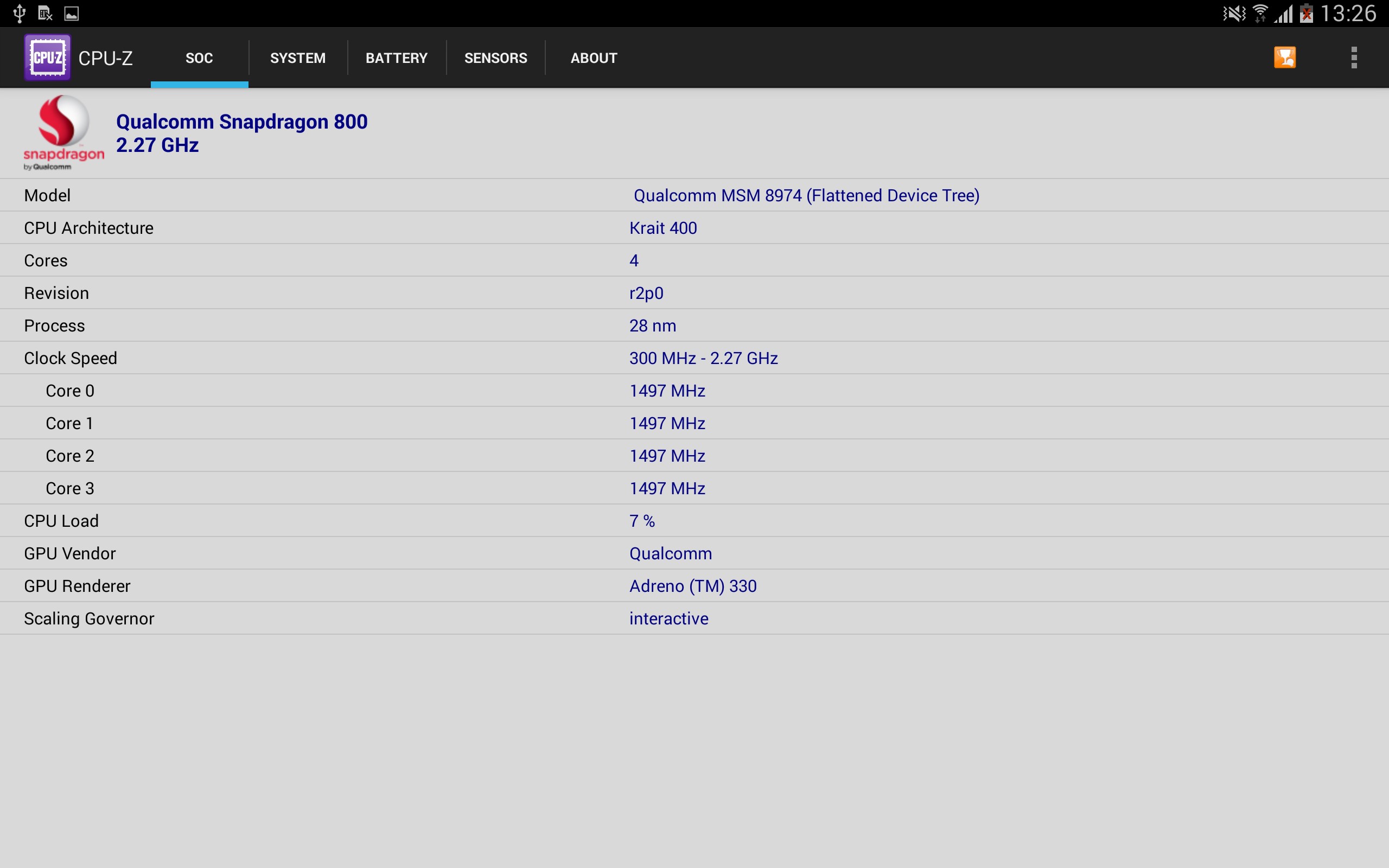Tap the Scaling Governor label
The image size is (1389, 868).
pyautogui.click(x=89, y=619)
